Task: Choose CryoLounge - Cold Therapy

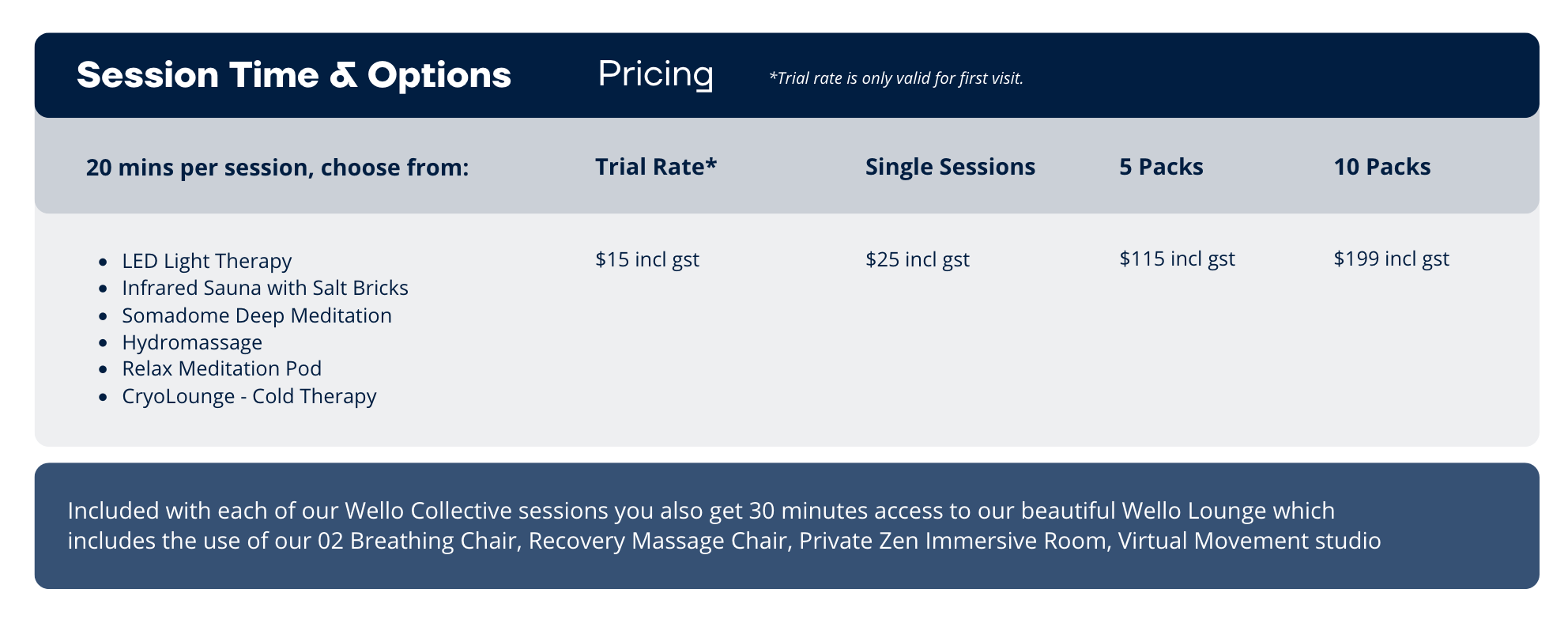Action: 249,396
